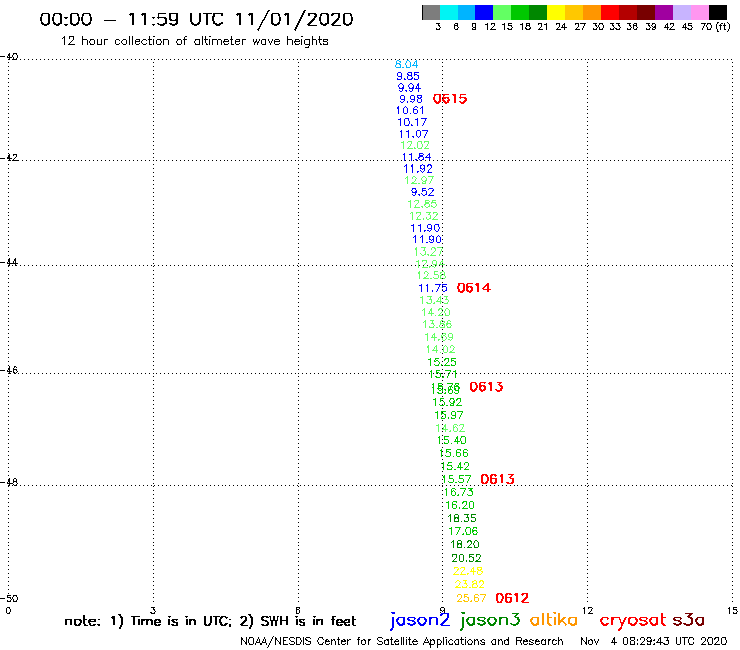
Task: Click the gray swatch in the color scale
Action: [x=431, y=12]
